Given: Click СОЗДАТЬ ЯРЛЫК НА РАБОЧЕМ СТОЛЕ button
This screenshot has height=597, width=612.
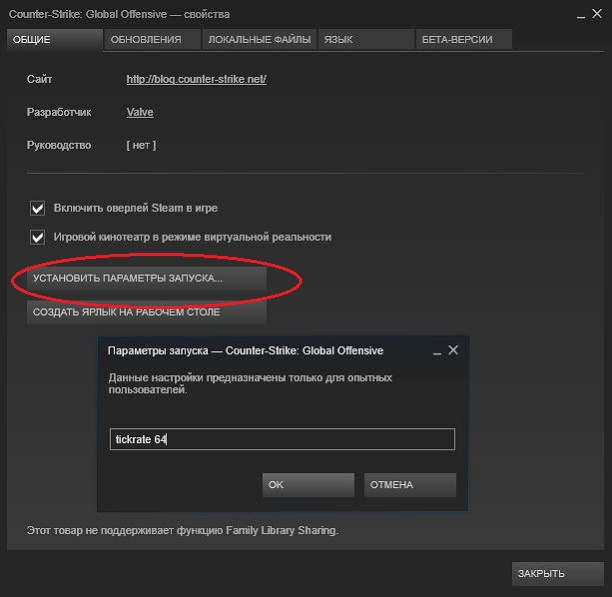Looking at the screenshot, I should click(147, 312).
